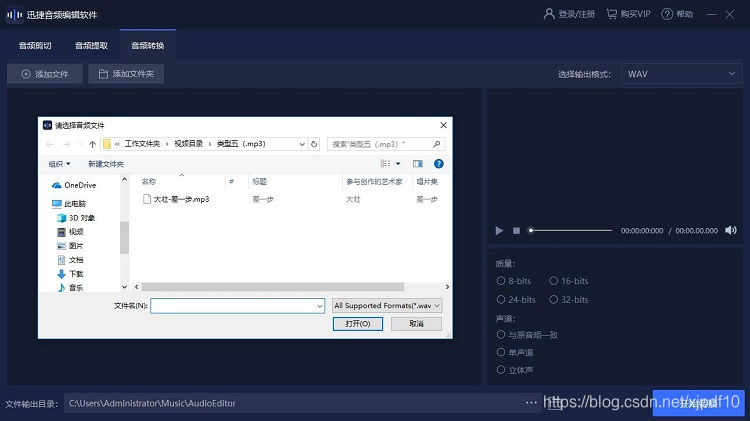Click 视频目录 in the breadcrumb path
750x421 pixels.
(188, 144)
